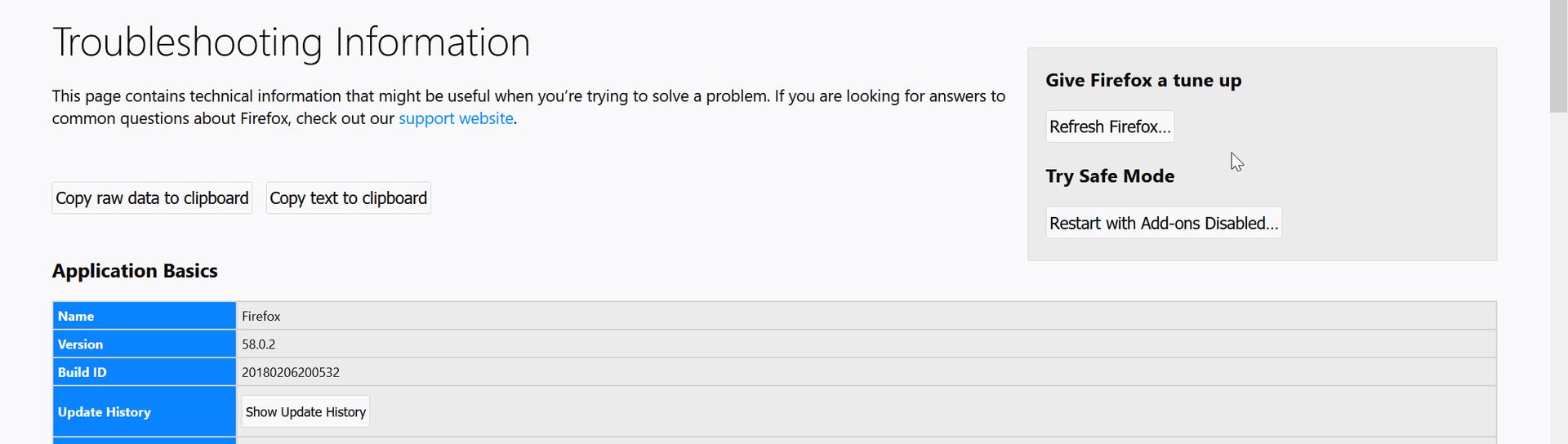Click the Firefox name value cell
Viewport: 1568px width, 444px height.
tap(261, 316)
